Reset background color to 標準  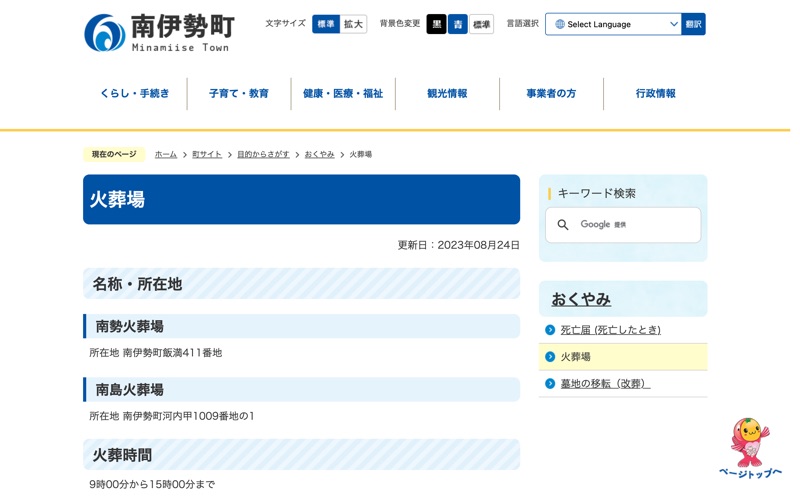point(482,24)
